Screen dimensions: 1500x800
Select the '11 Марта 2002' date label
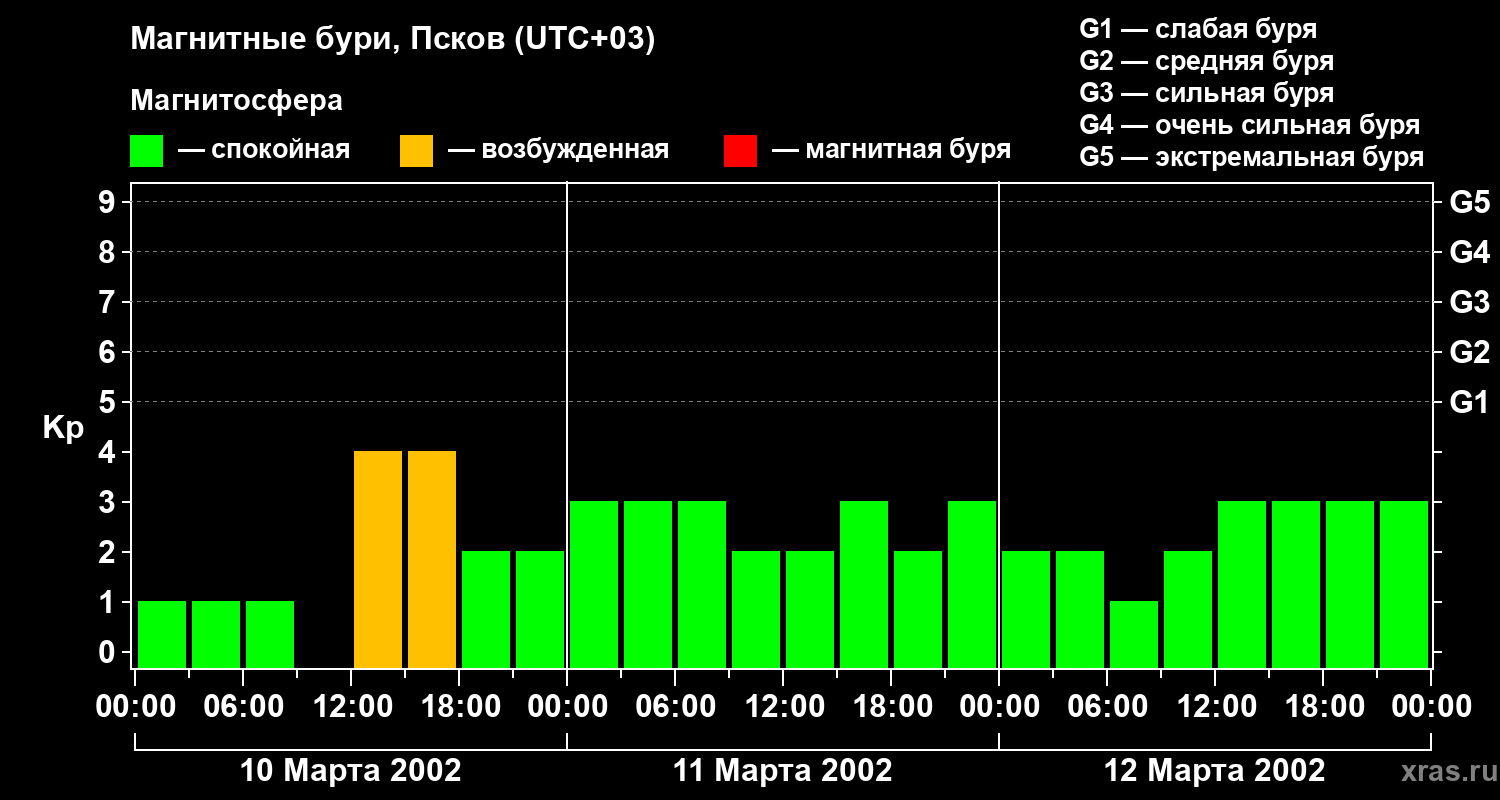(x=782, y=771)
